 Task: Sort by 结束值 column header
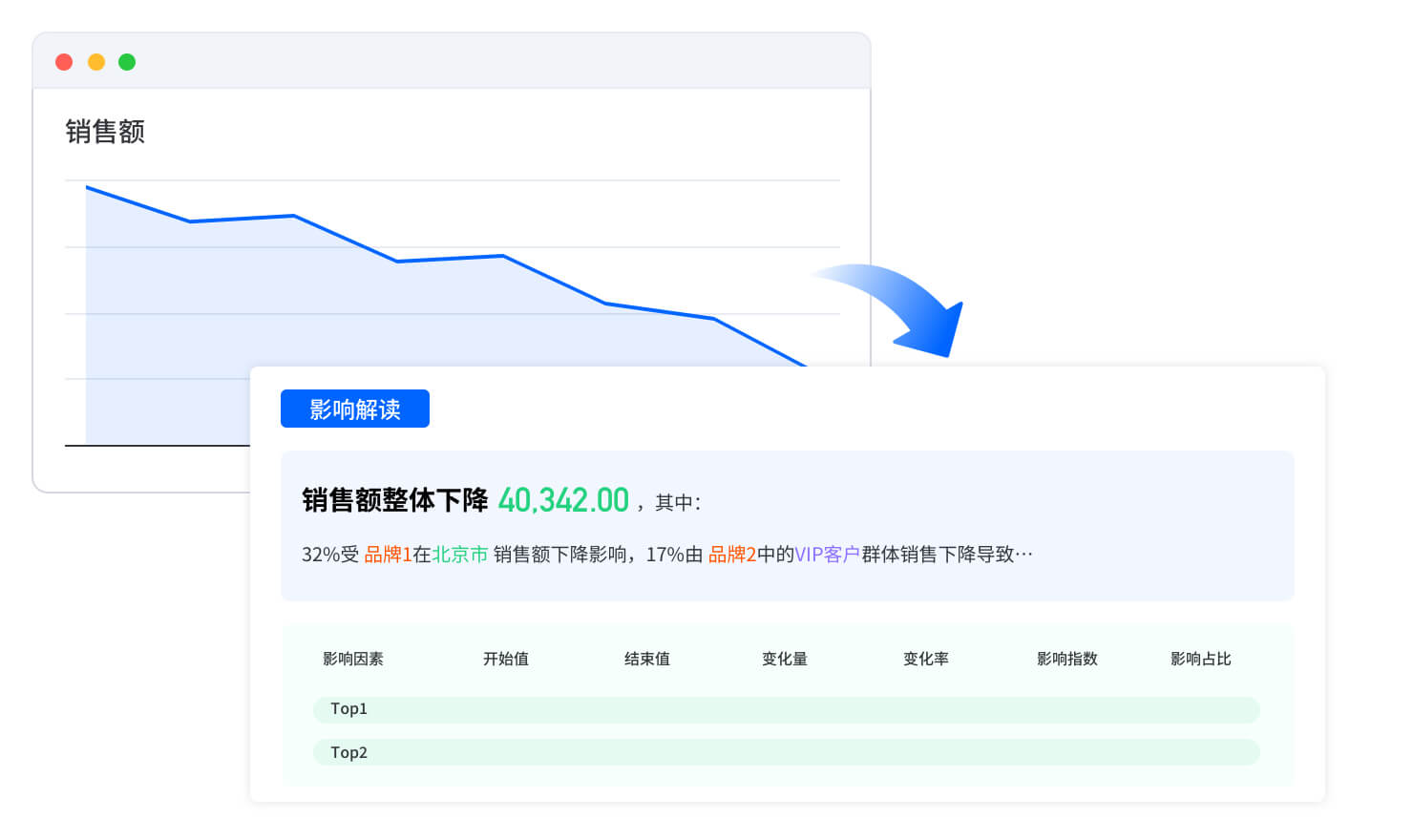pos(646,659)
